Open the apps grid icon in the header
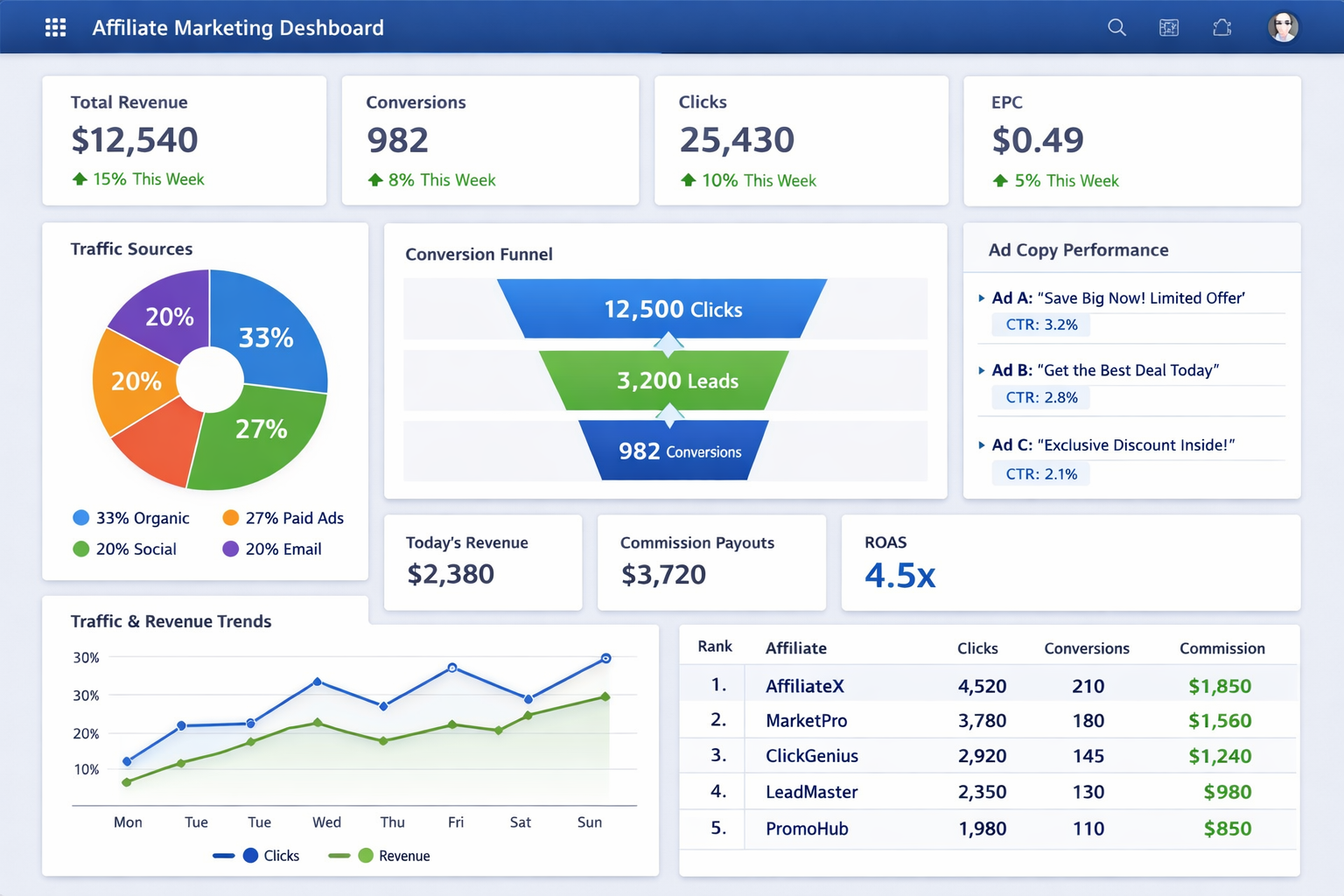 click(55, 27)
